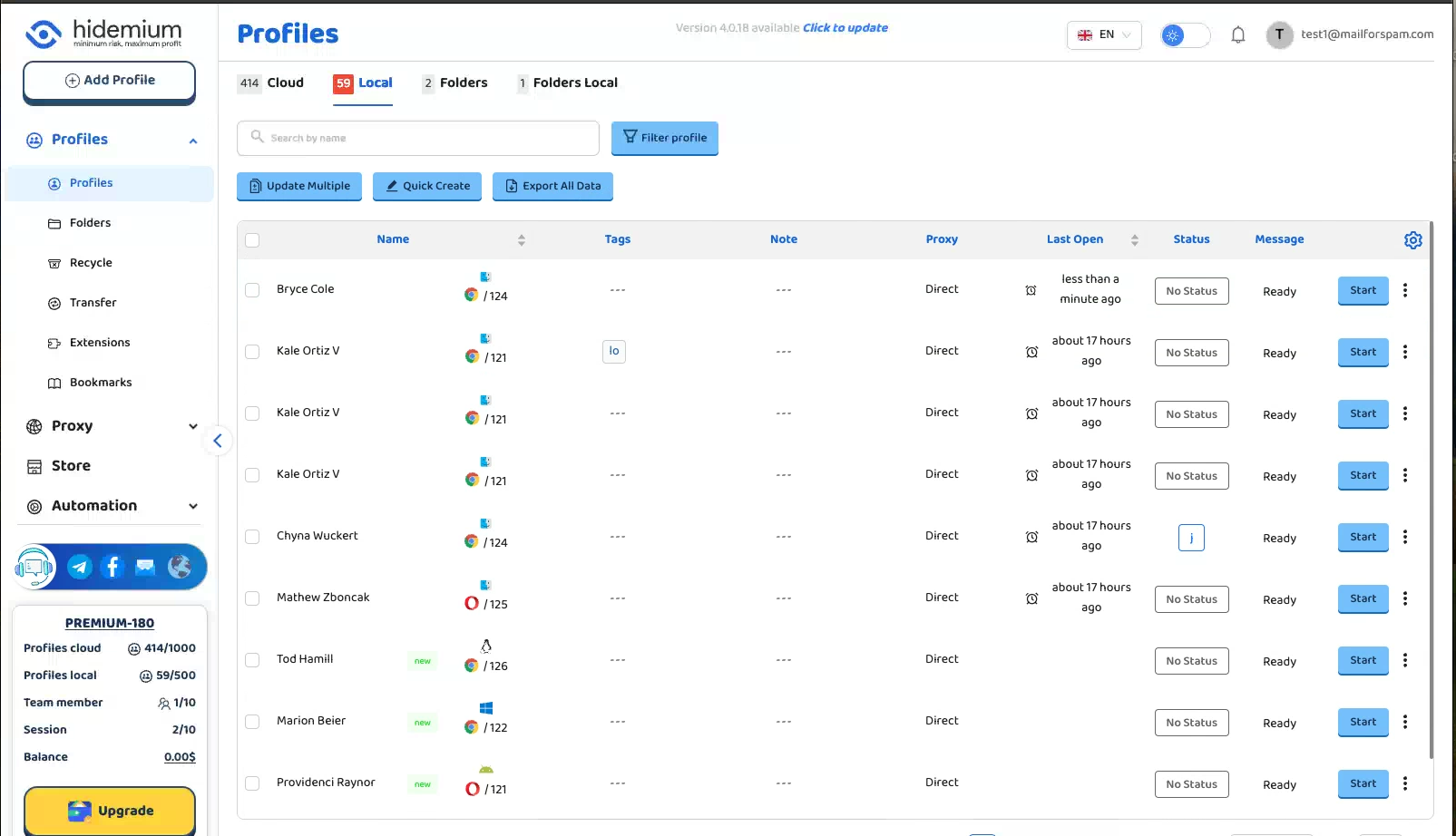Open the notifications bell
The height and width of the screenshot is (836, 1456).
1237,35
